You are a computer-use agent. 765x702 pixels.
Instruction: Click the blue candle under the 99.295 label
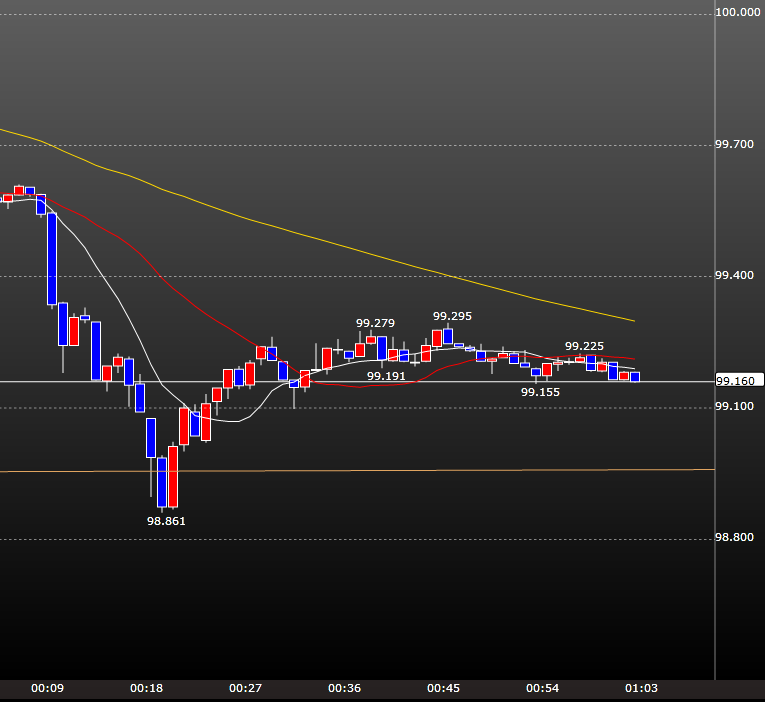(448, 336)
